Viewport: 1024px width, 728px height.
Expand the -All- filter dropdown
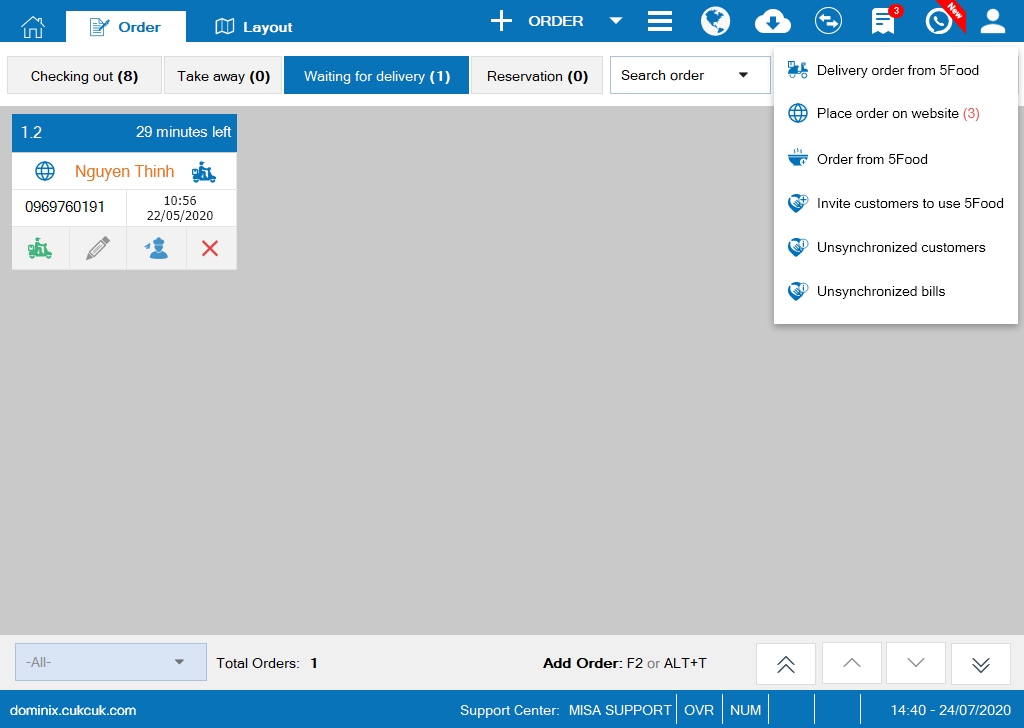coord(111,662)
